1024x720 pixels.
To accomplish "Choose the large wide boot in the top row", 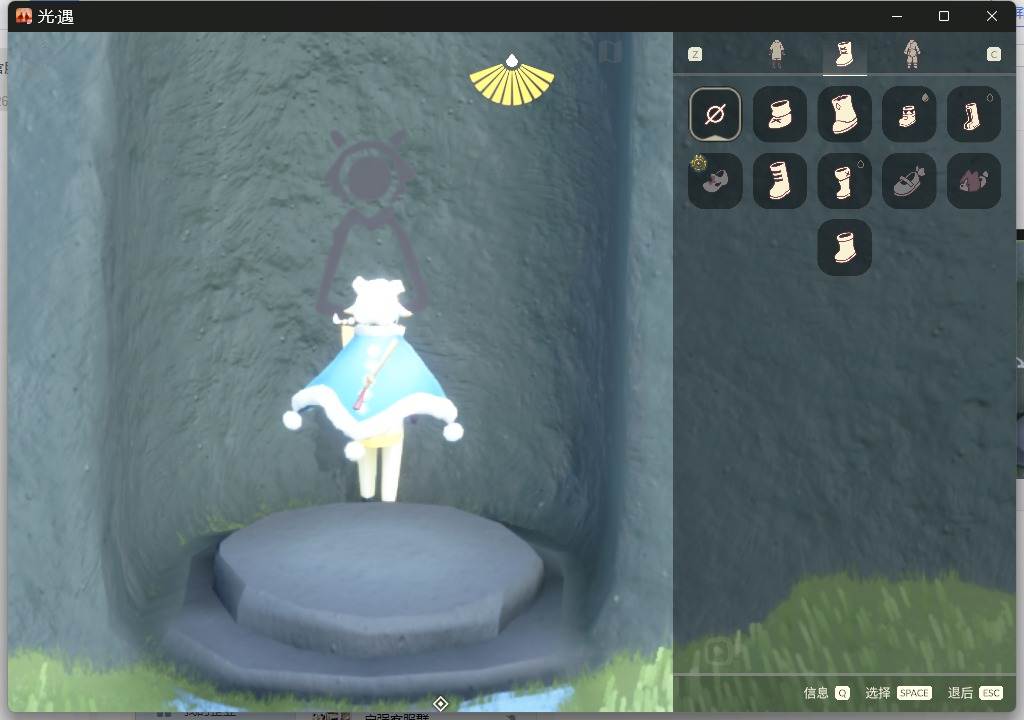I will click(x=844, y=114).
